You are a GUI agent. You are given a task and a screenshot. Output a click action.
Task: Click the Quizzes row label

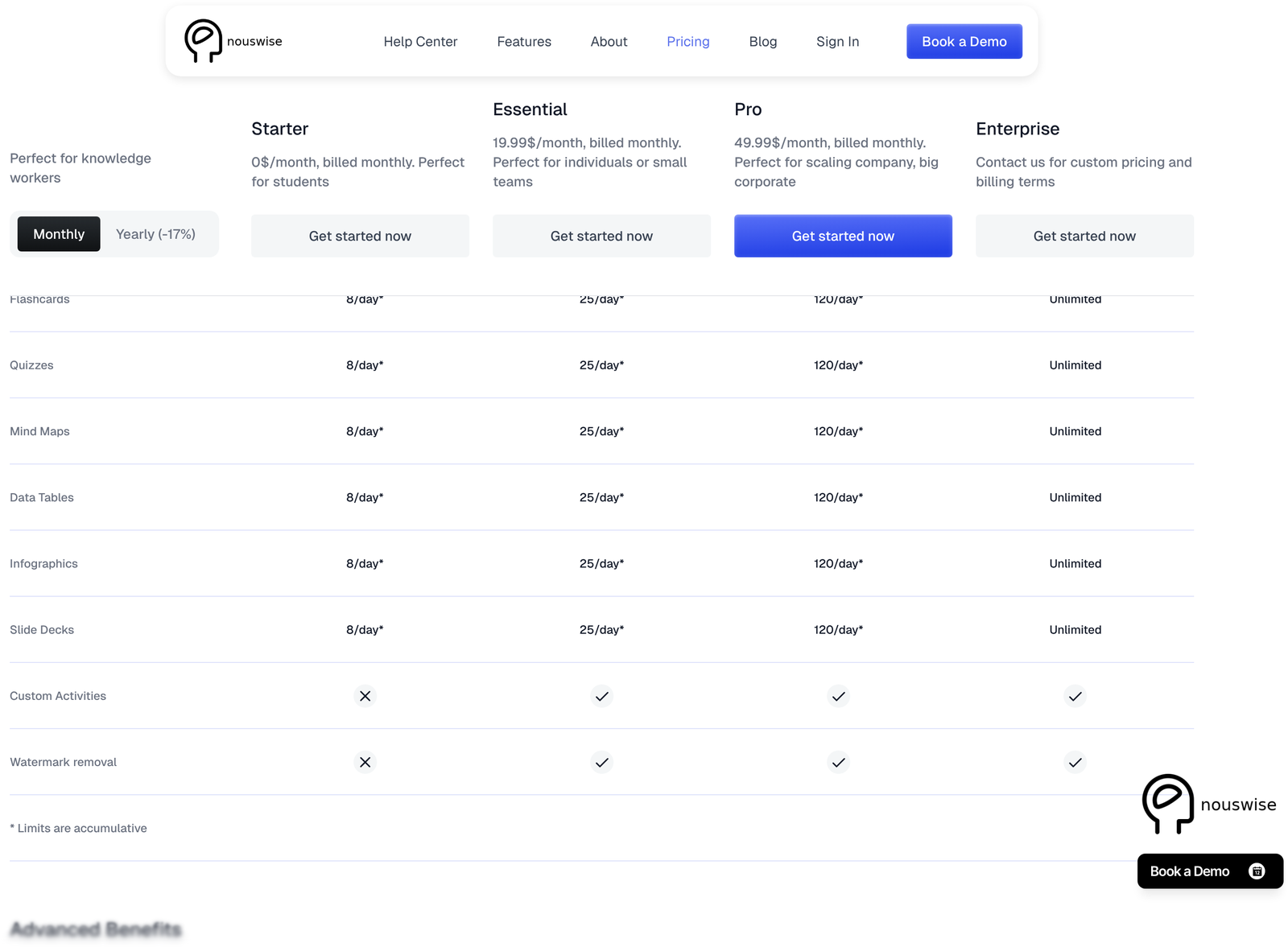(31, 365)
